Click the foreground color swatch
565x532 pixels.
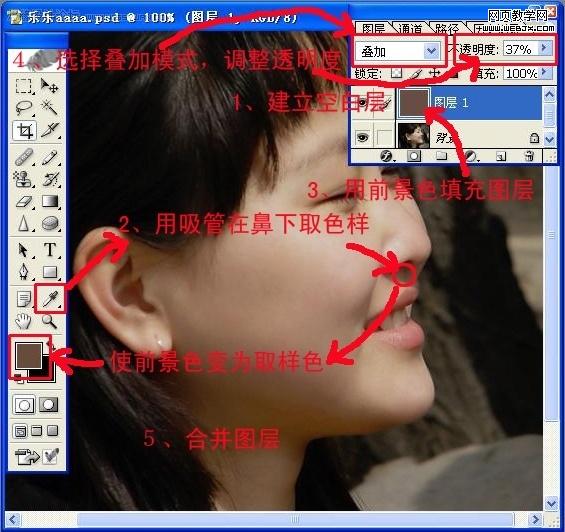coord(28,355)
